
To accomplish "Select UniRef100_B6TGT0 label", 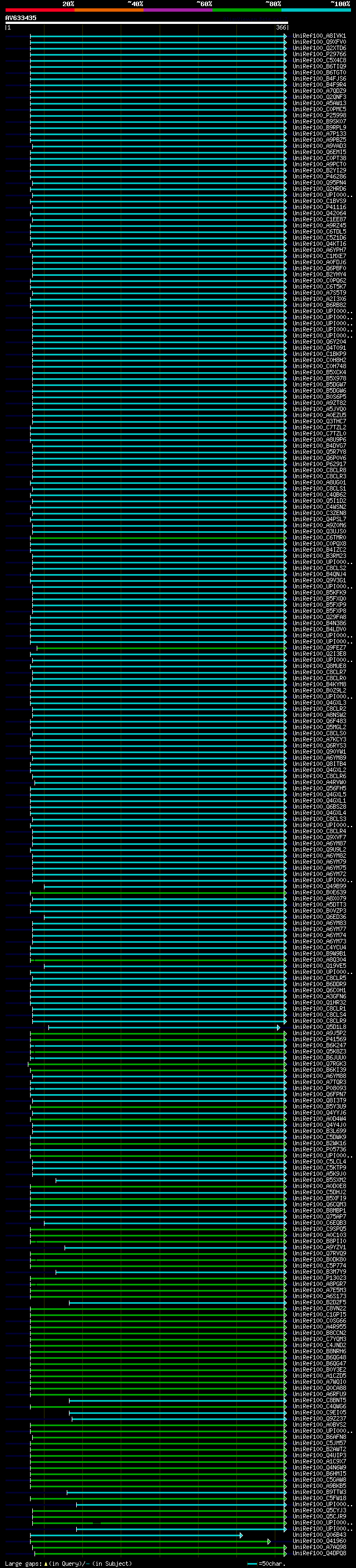I will click(x=319, y=72).
